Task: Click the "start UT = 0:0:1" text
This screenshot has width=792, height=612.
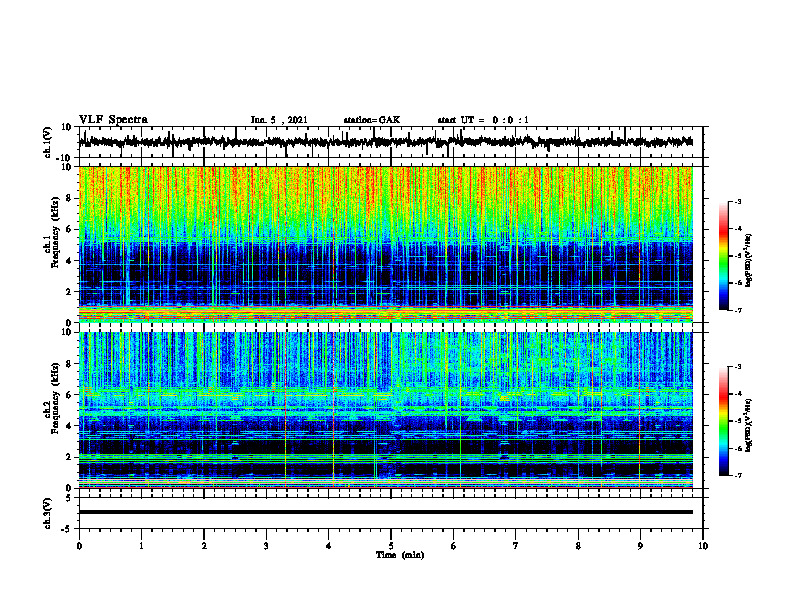Action: point(483,120)
